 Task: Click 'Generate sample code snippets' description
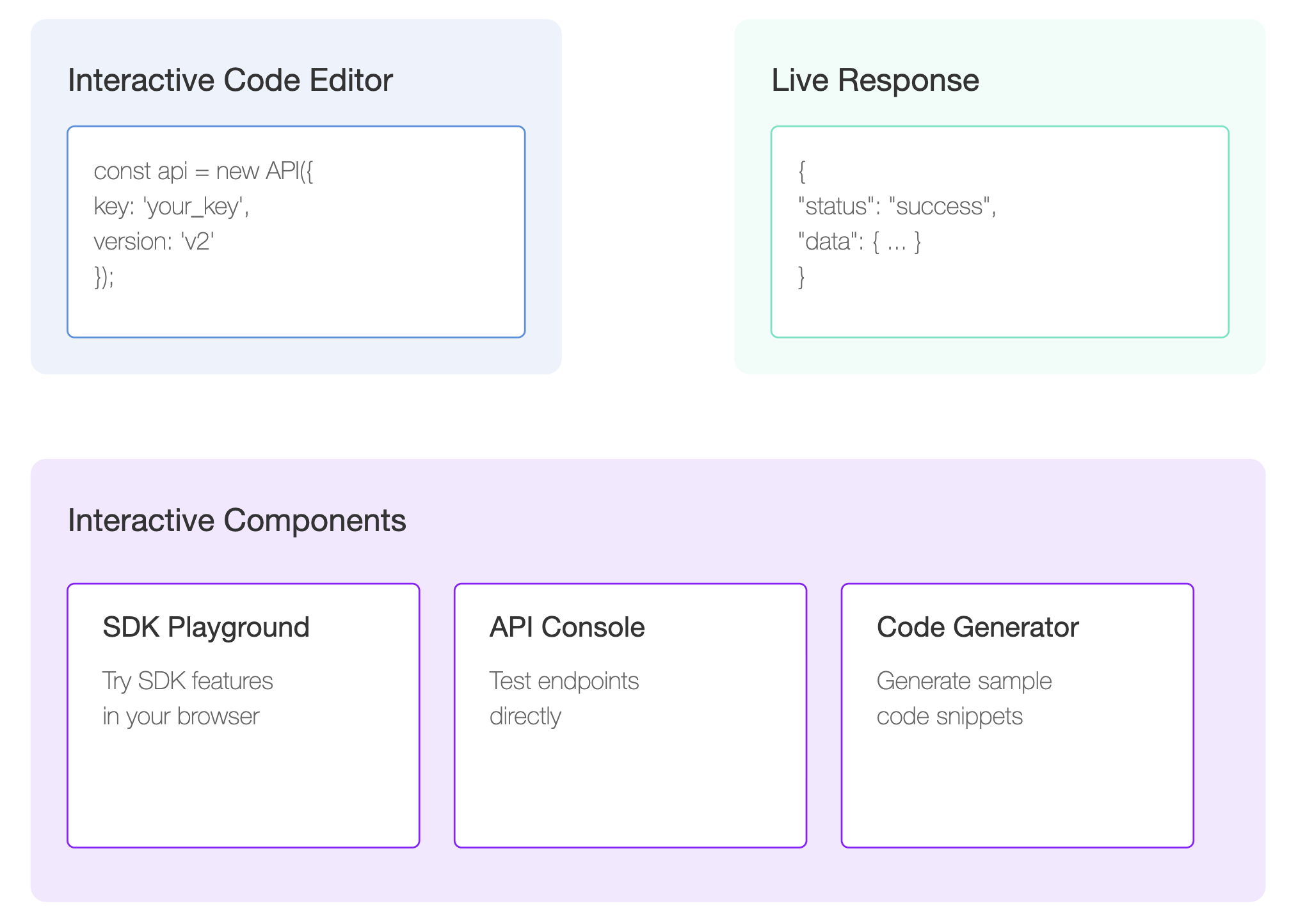click(964, 699)
